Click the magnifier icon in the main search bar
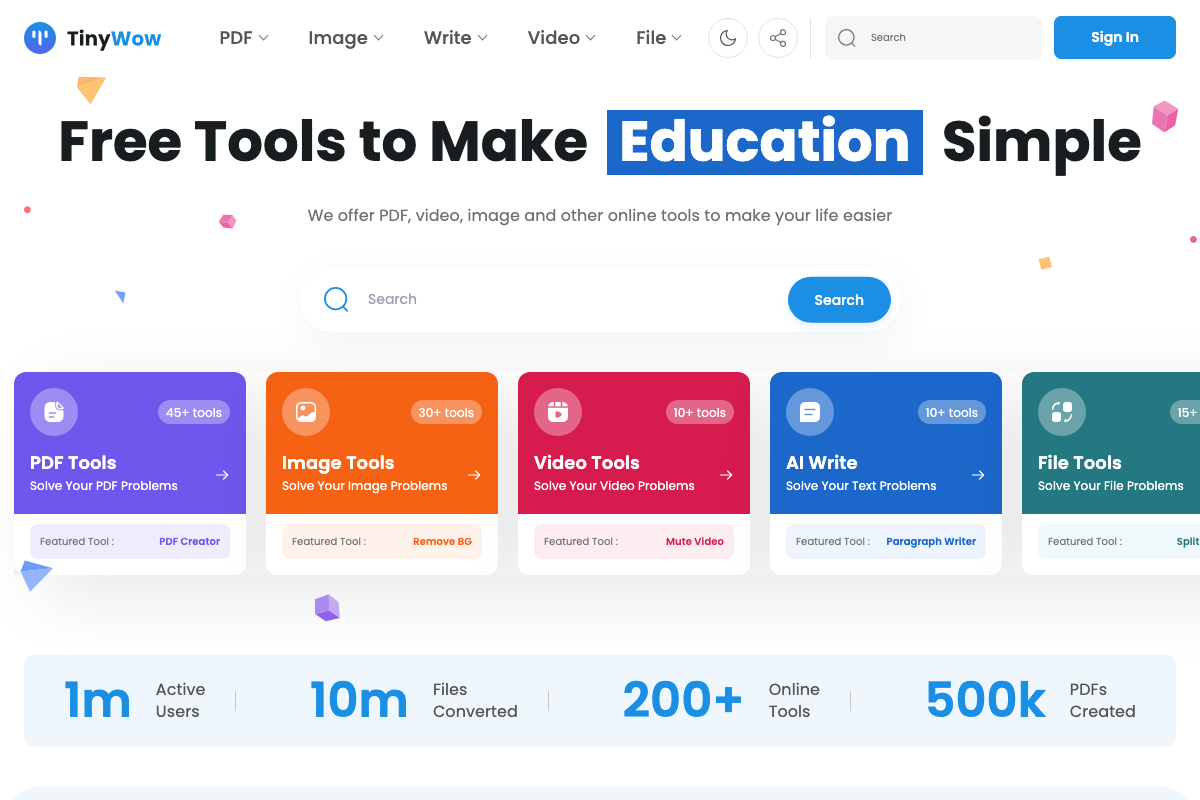This screenshot has width=1200, height=800. (336, 299)
